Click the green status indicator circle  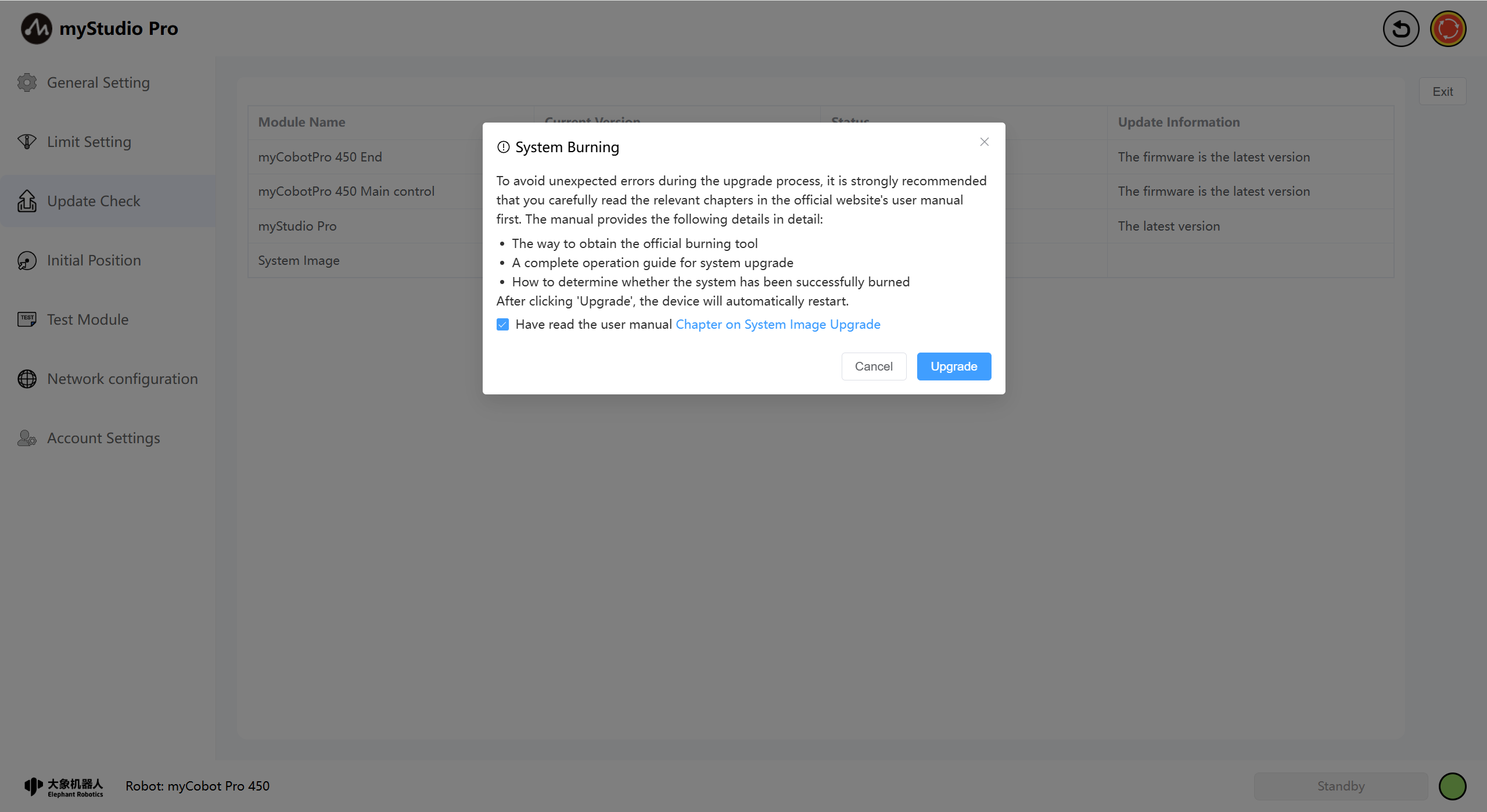pos(1452,786)
